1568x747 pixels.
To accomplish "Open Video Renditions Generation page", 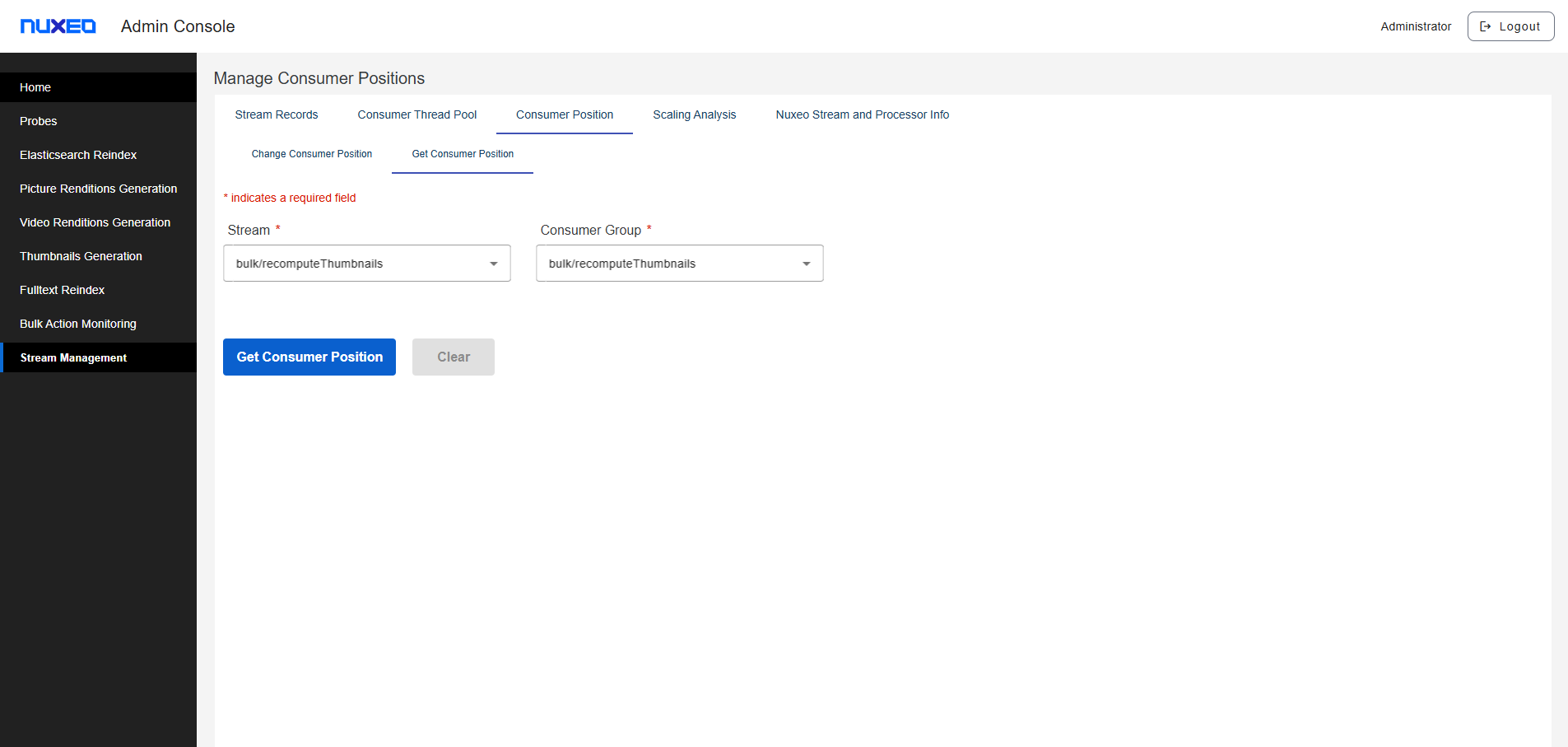I will 95,222.
